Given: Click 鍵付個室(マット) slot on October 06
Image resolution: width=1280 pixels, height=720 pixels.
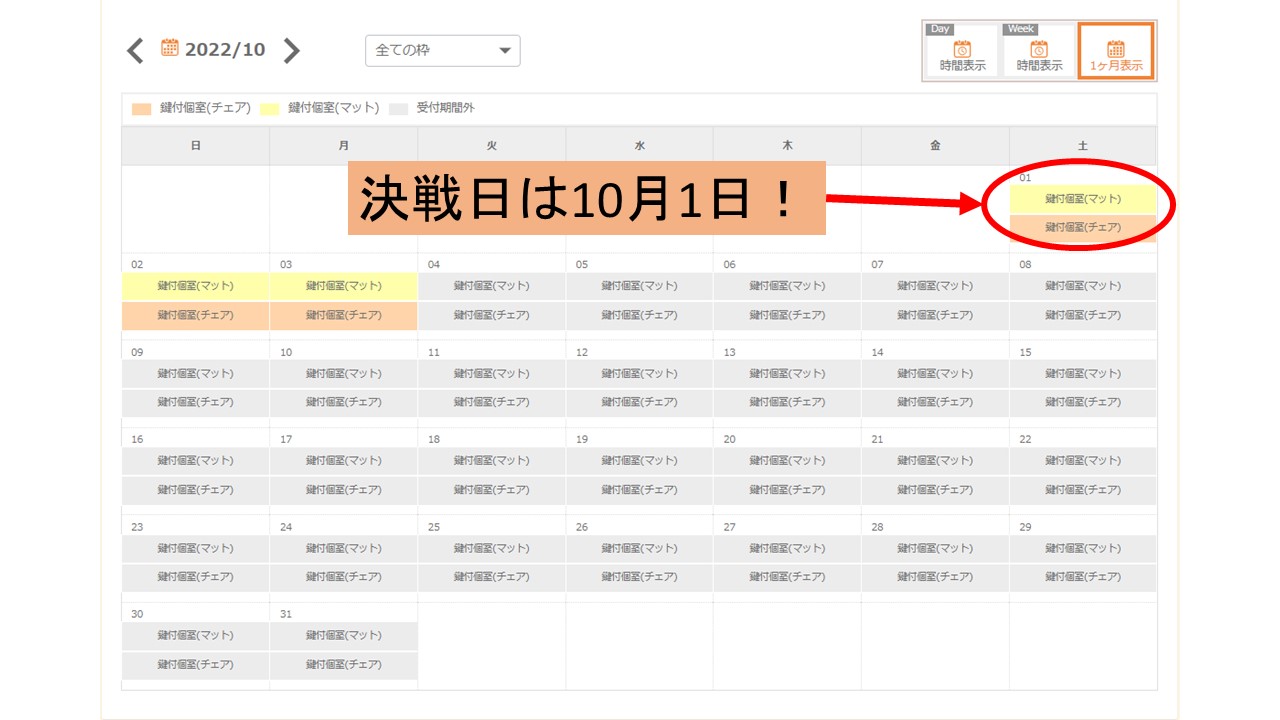Looking at the screenshot, I should click(788, 286).
